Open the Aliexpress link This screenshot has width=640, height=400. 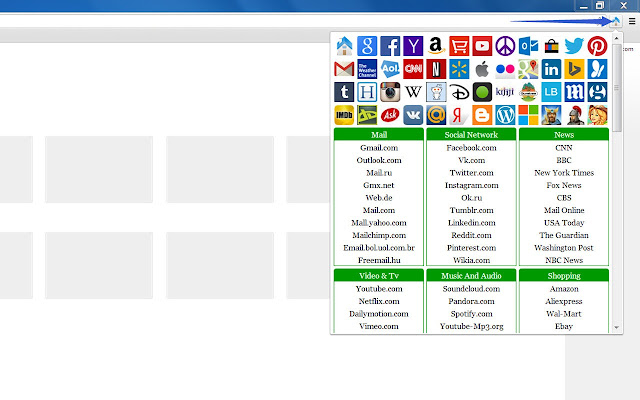pos(564,301)
